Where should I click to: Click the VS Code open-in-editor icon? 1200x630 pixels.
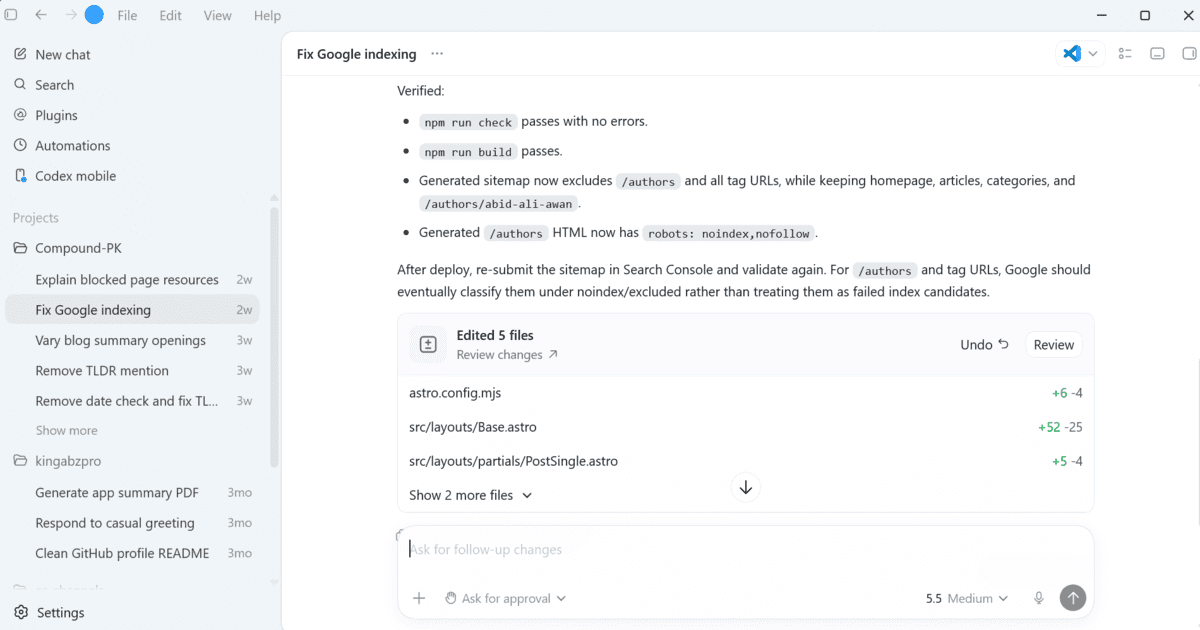[x=1072, y=54]
